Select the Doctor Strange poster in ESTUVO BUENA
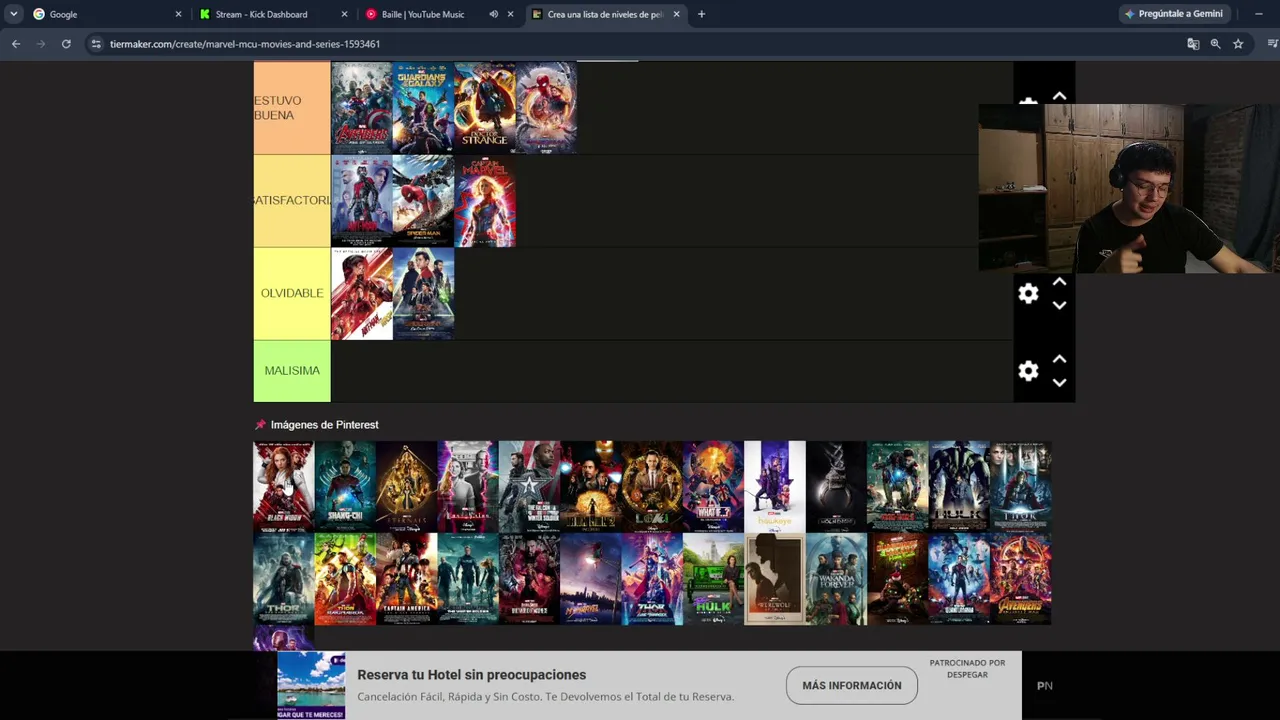1280x720 pixels. click(485, 108)
